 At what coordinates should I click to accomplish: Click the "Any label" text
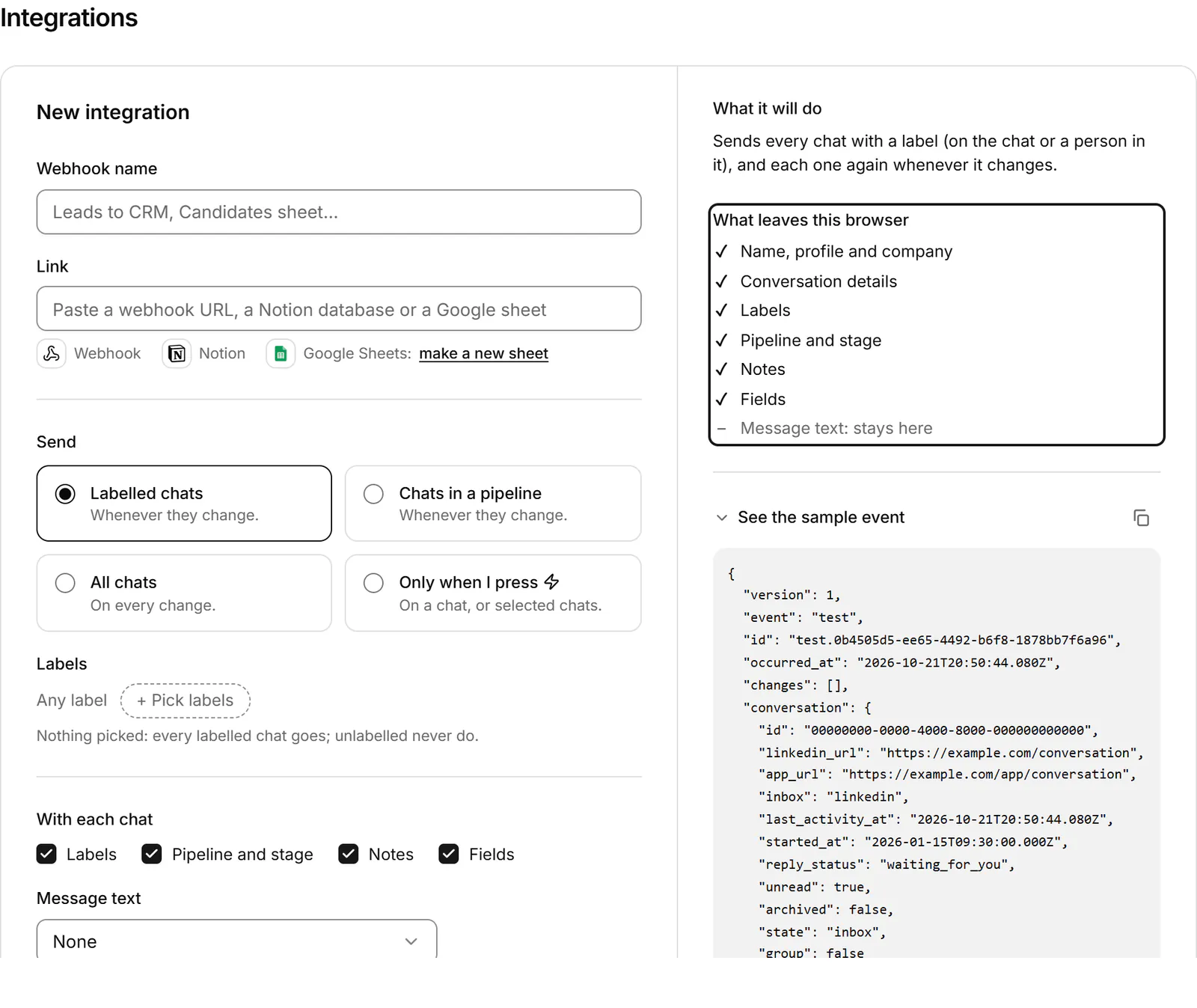(x=72, y=700)
